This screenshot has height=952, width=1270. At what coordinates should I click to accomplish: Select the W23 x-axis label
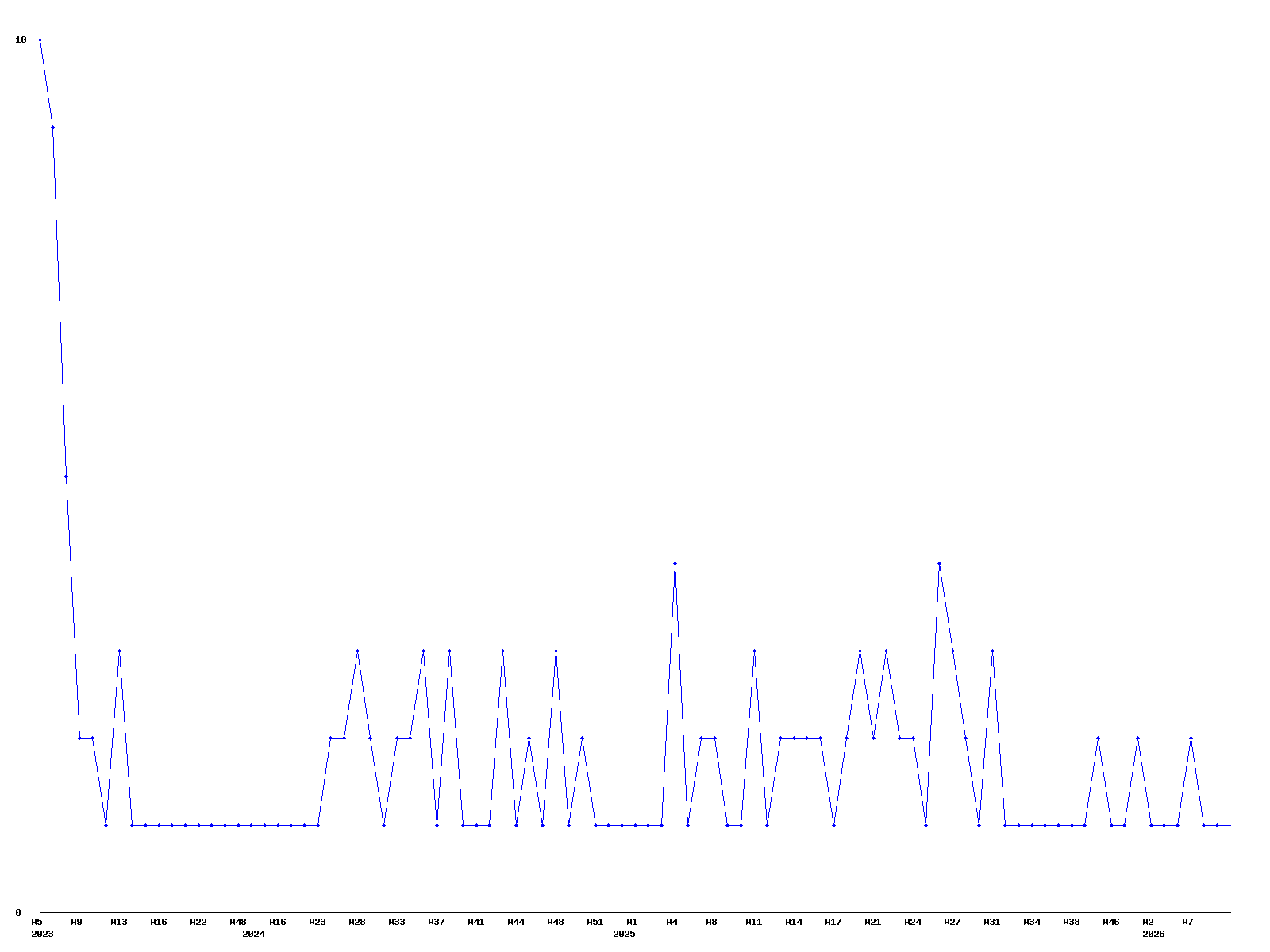point(317,922)
